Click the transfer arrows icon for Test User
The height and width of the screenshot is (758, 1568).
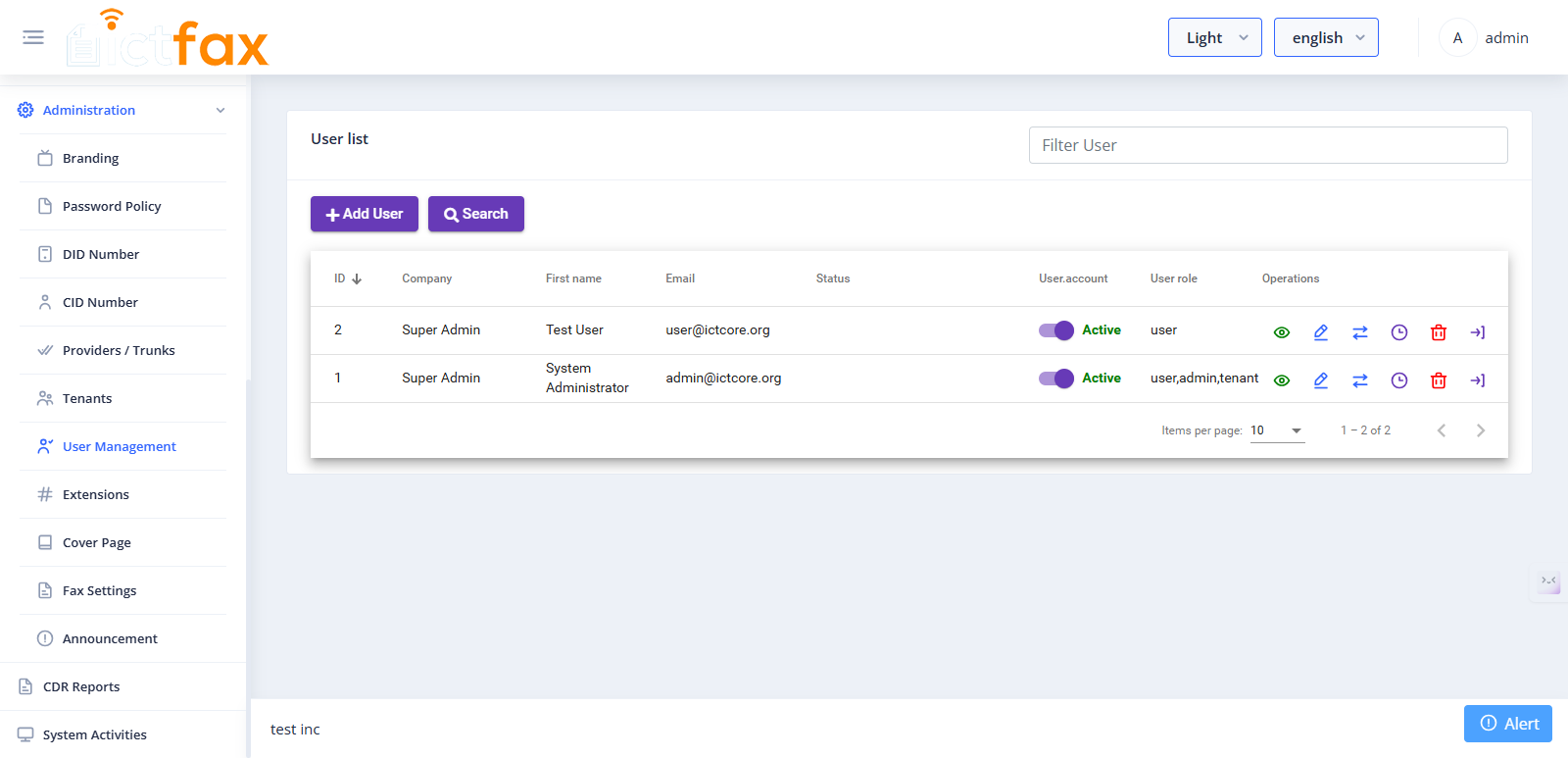click(x=1359, y=332)
